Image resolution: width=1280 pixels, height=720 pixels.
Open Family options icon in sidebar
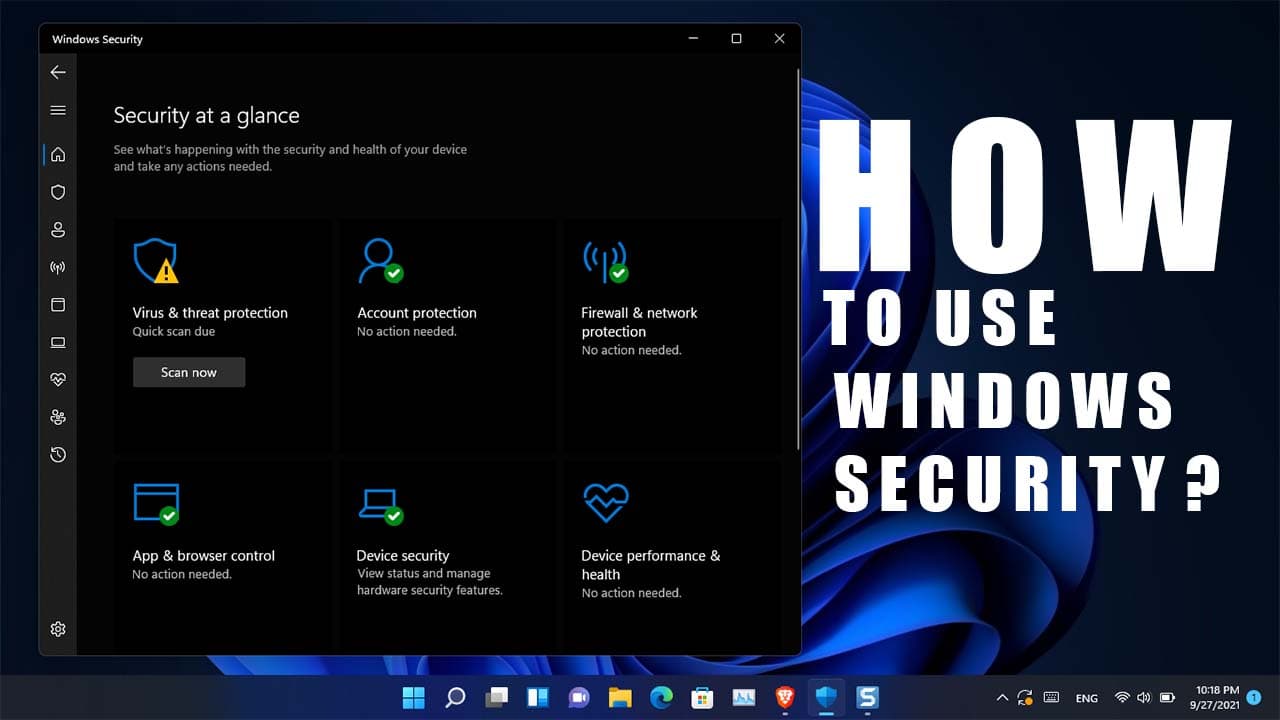click(58, 417)
